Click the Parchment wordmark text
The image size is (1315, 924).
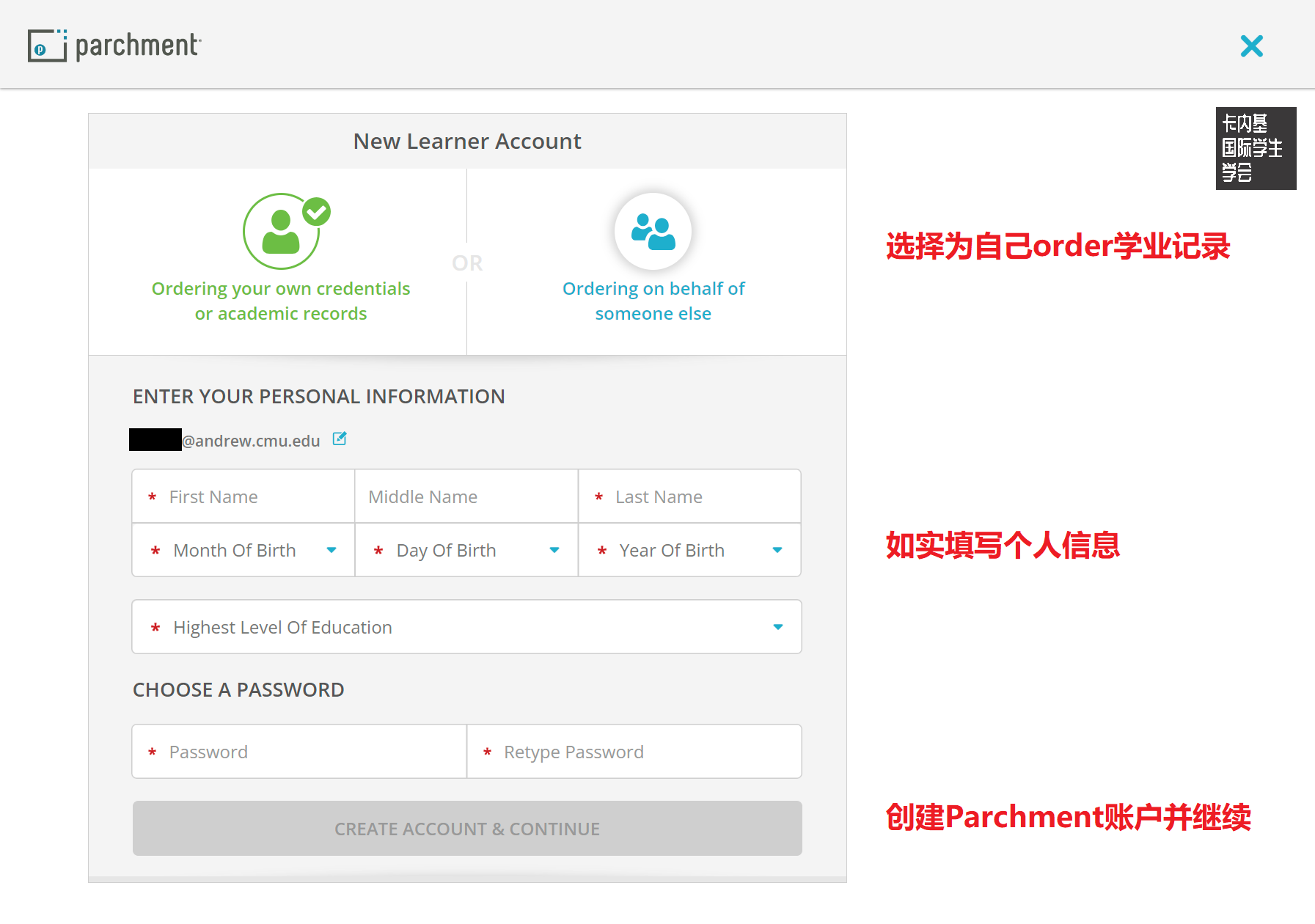click(x=138, y=45)
